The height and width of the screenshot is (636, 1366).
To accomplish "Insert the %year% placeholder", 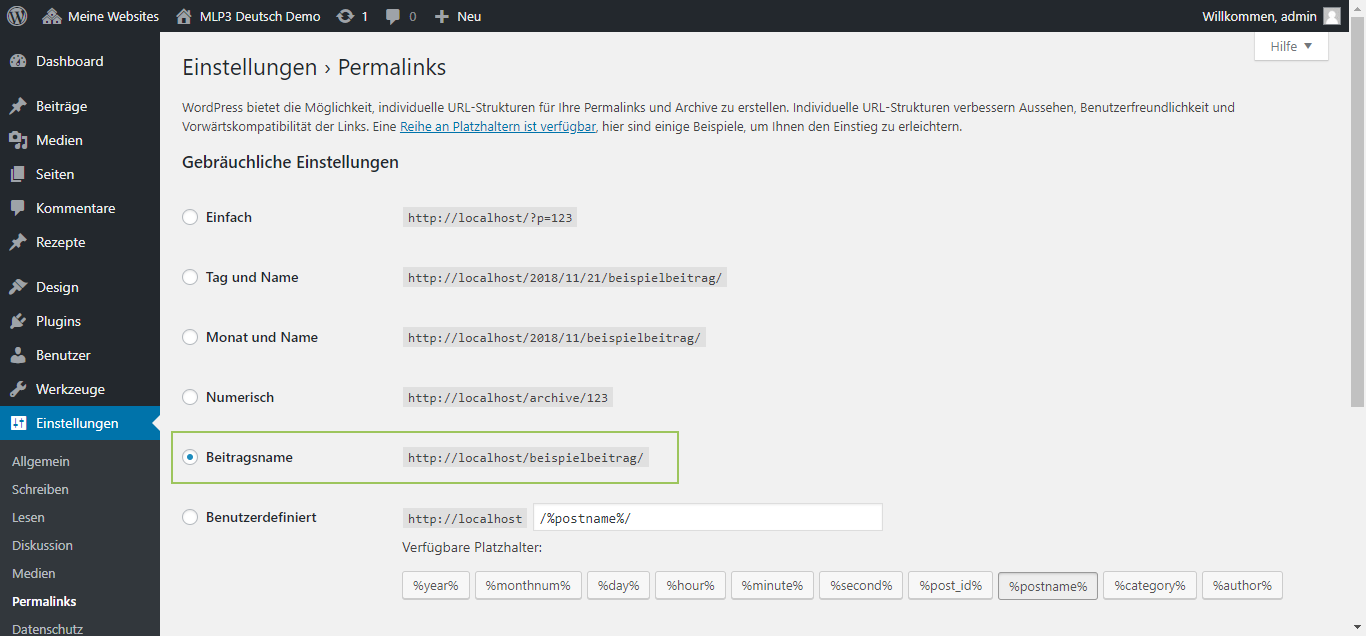I will pos(435,585).
